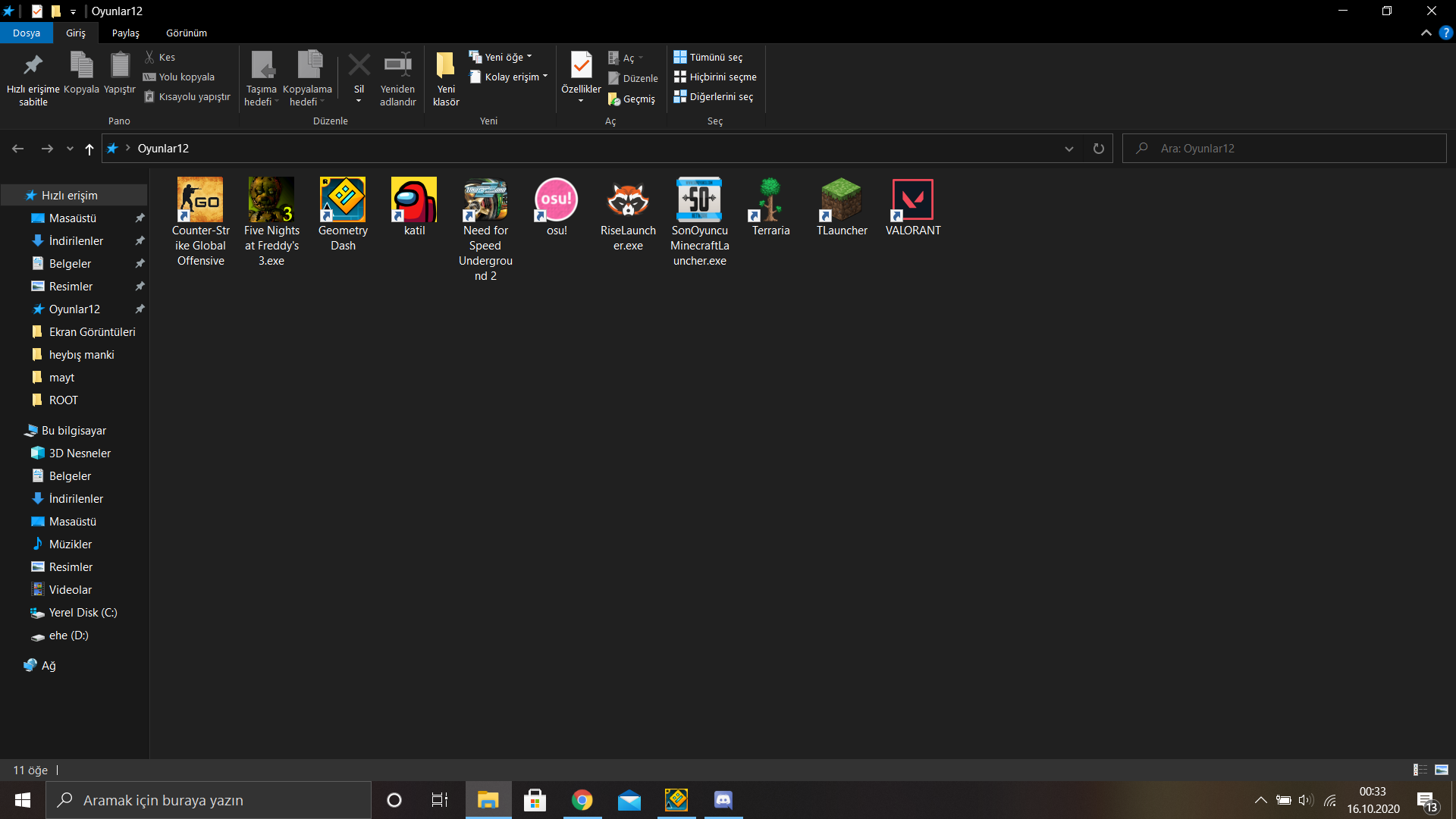Select the Terraria shortcut
The width and height of the screenshot is (1456, 819).
point(770,207)
